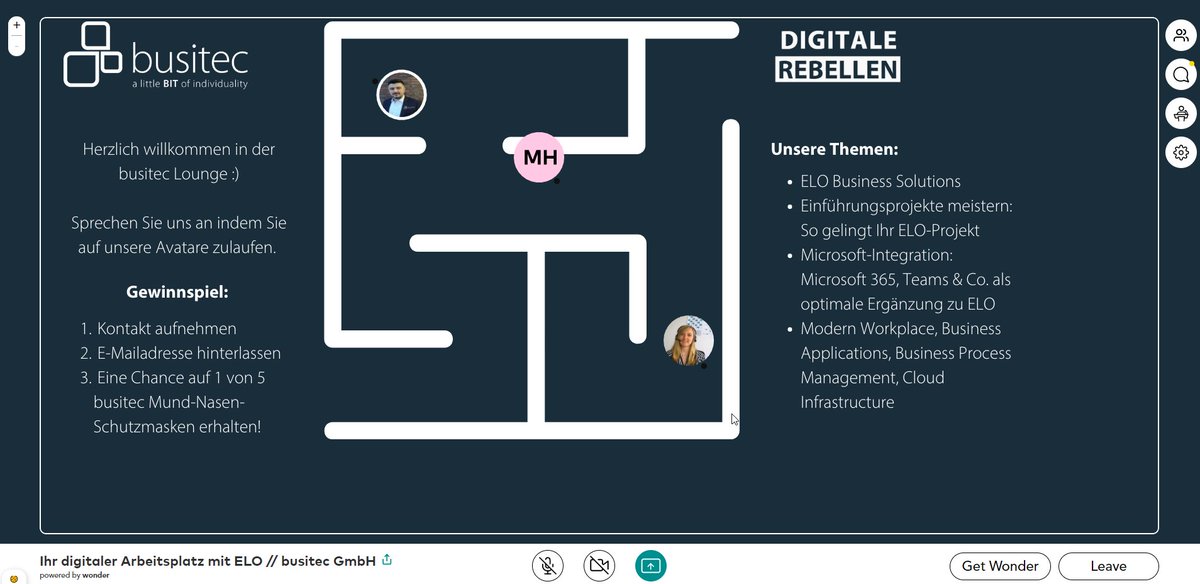Click the cookie icon in bottom-left corner
This screenshot has width=1200, height=584.
click(x=14, y=577)
